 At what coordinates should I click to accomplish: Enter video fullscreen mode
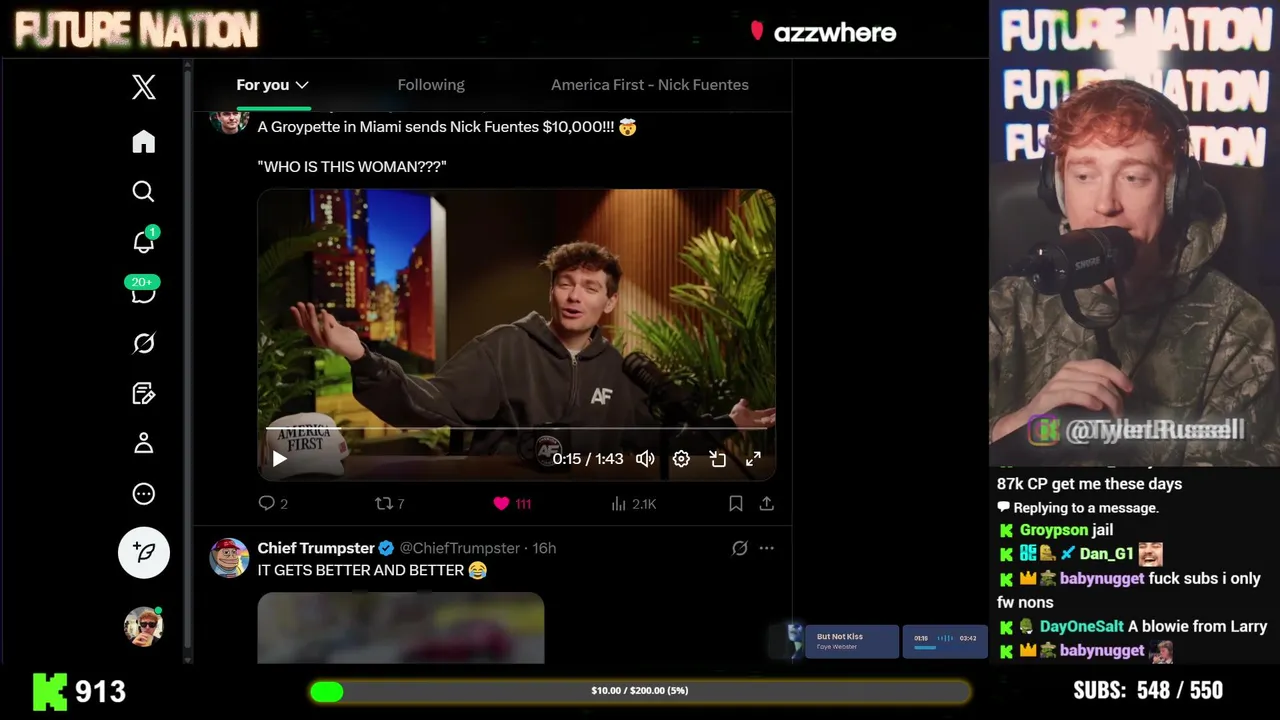tap(753, 459)
